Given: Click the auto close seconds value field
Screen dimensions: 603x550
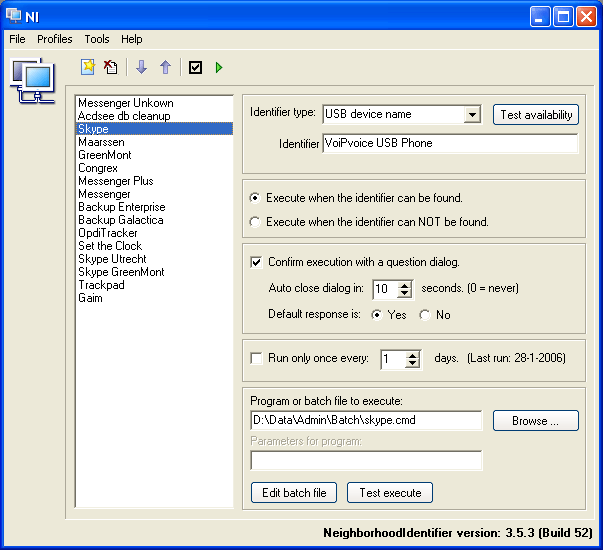Looking at the screenshot, I should (x=385, y=289).
